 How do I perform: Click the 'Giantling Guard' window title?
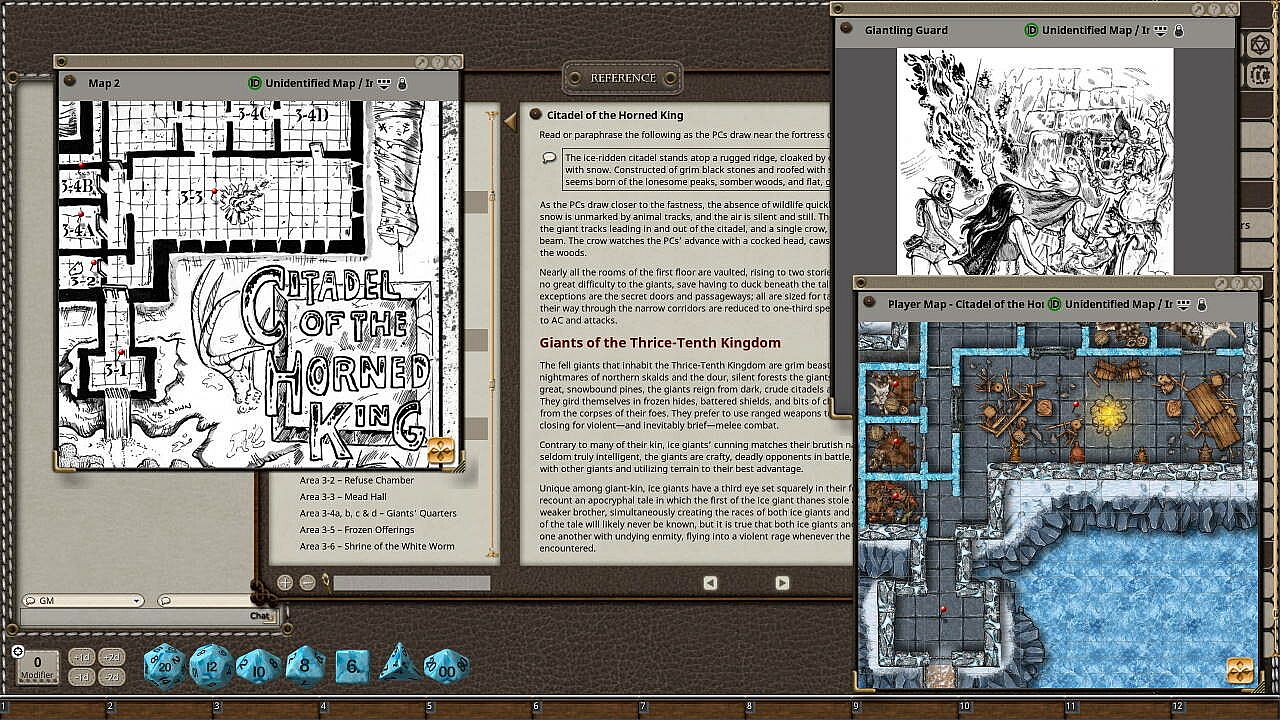pos(906,31)
